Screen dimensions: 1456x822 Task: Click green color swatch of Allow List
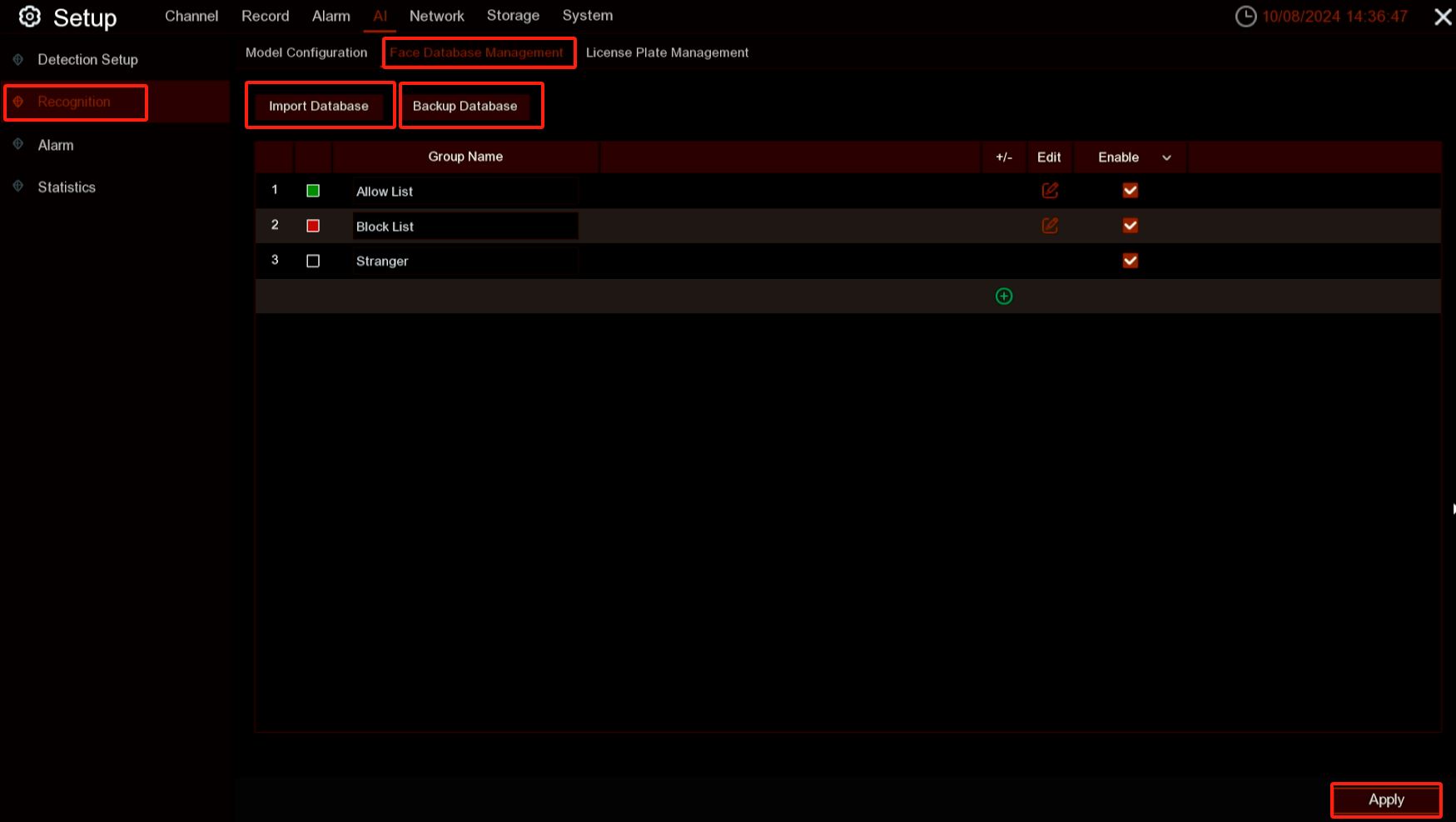[x=313, y=191]
